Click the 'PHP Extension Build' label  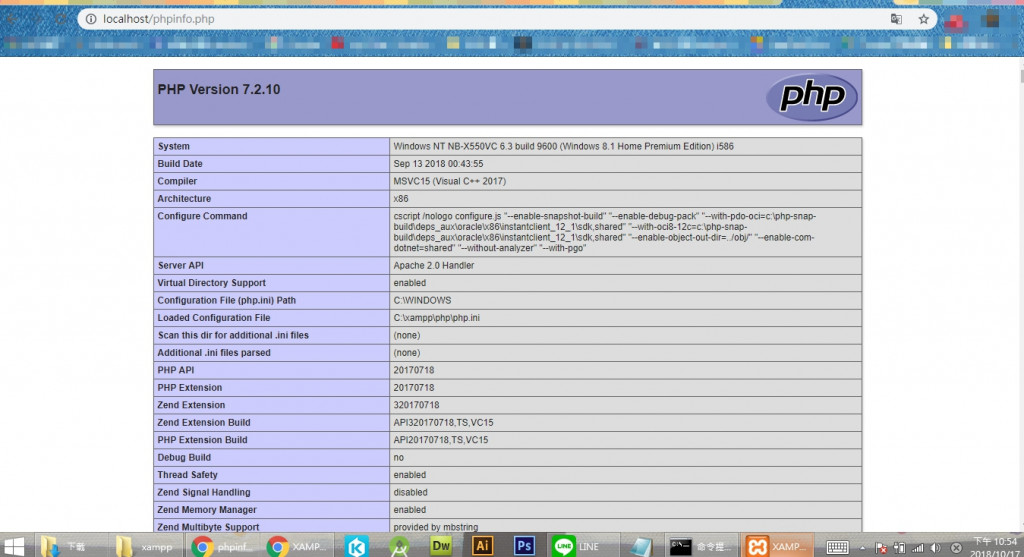202,440
